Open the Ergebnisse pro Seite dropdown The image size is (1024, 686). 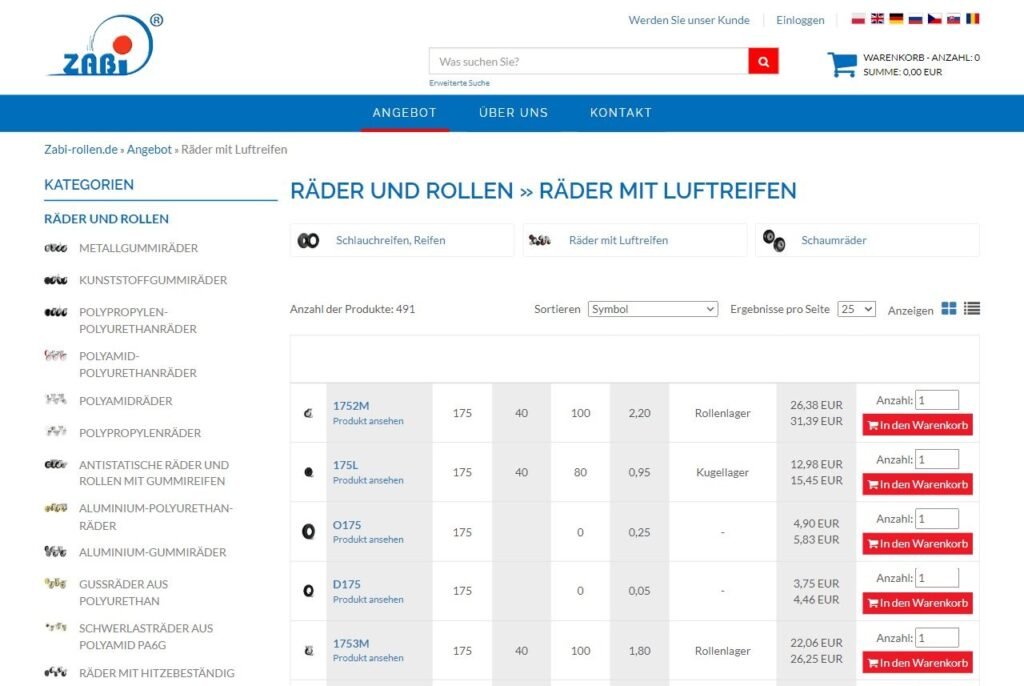856,309
